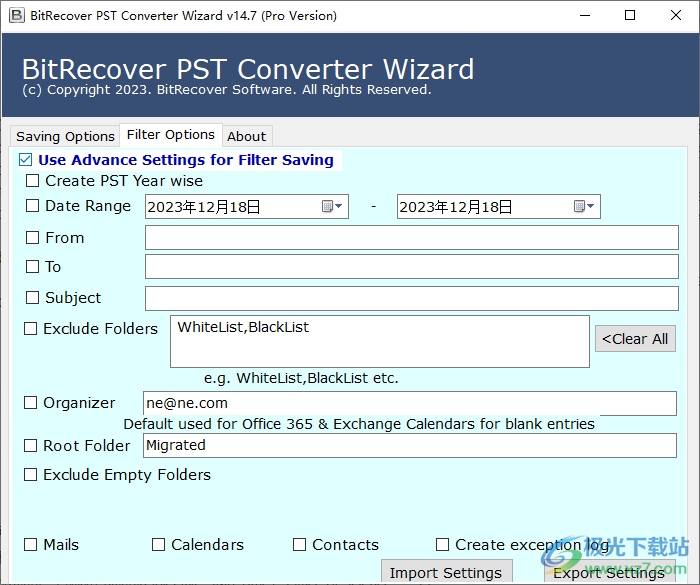
Task: Click into the From text field
Action: 412,238
